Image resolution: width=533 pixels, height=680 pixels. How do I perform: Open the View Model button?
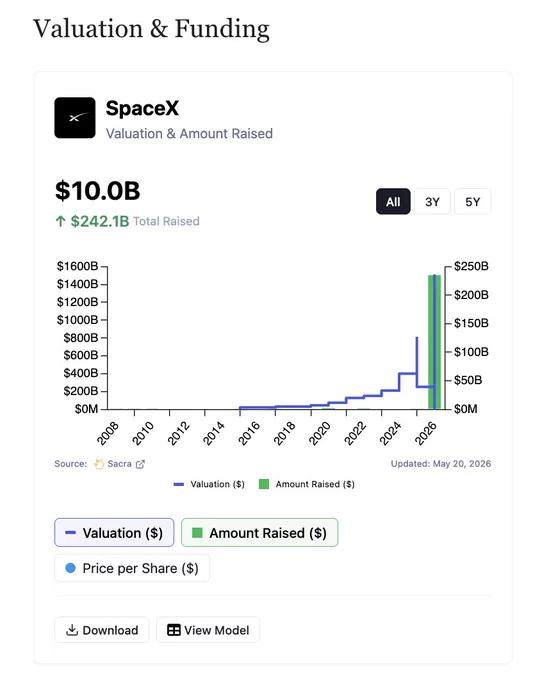tap(208, 630)
